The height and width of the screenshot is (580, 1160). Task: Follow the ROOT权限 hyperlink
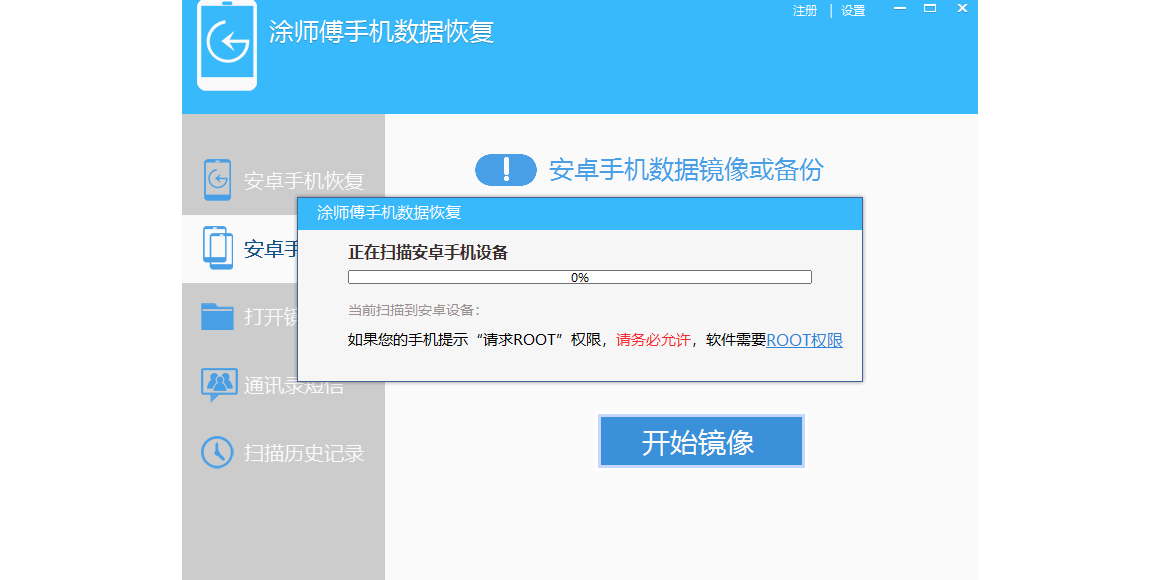point(804,340)
